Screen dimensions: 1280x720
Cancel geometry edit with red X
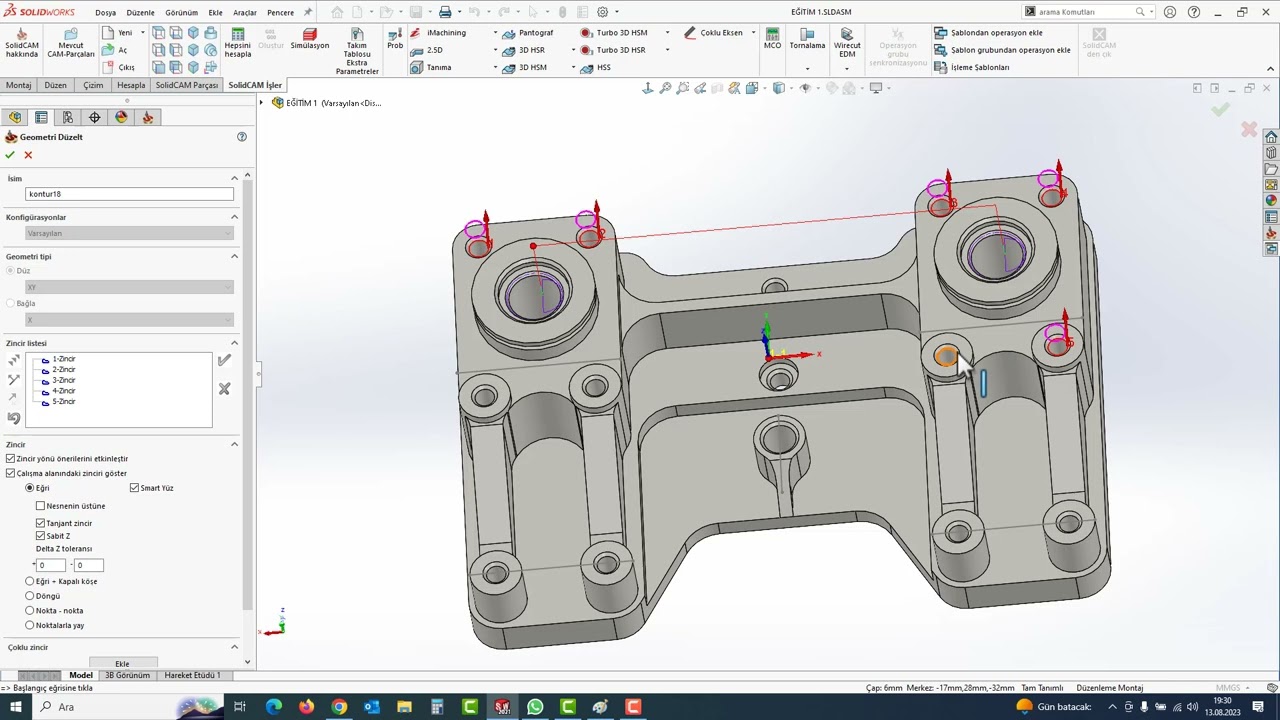coord(28,155)
